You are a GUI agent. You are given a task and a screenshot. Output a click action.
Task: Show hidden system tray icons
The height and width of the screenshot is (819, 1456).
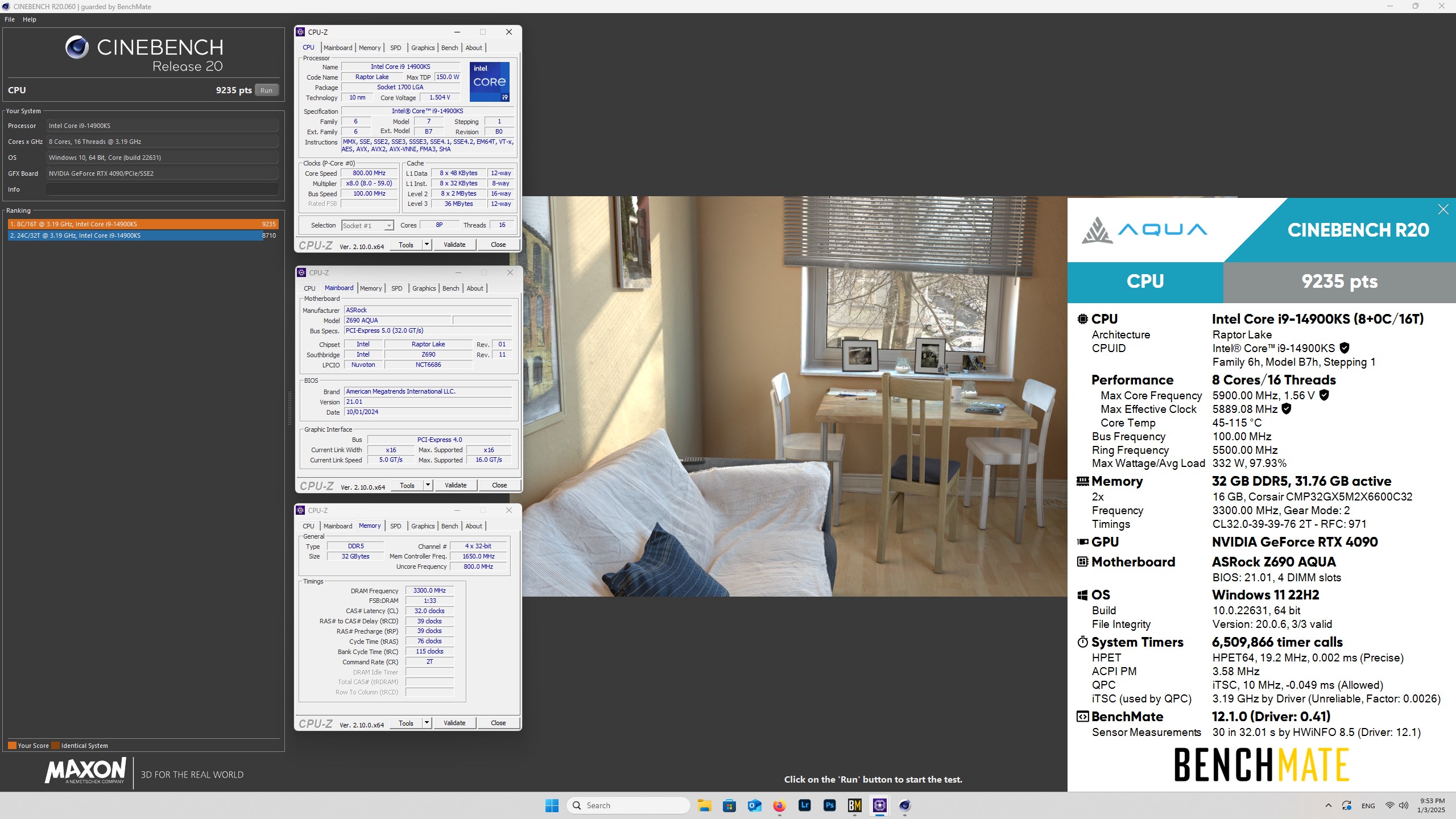1328,805
